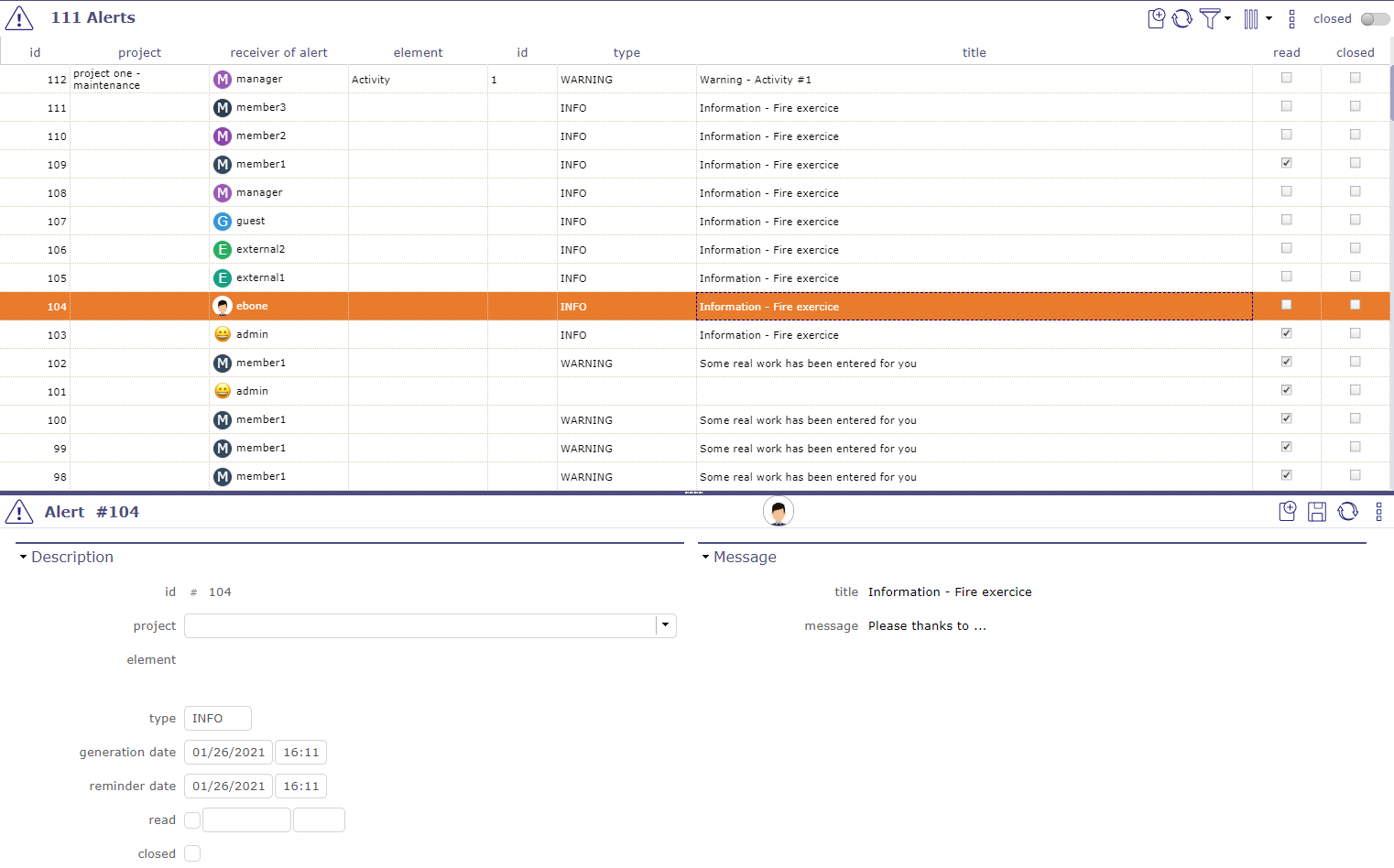Viewport: 1394px width, 868px height.
Task: Click the generation date field
Action: [228, 753]
